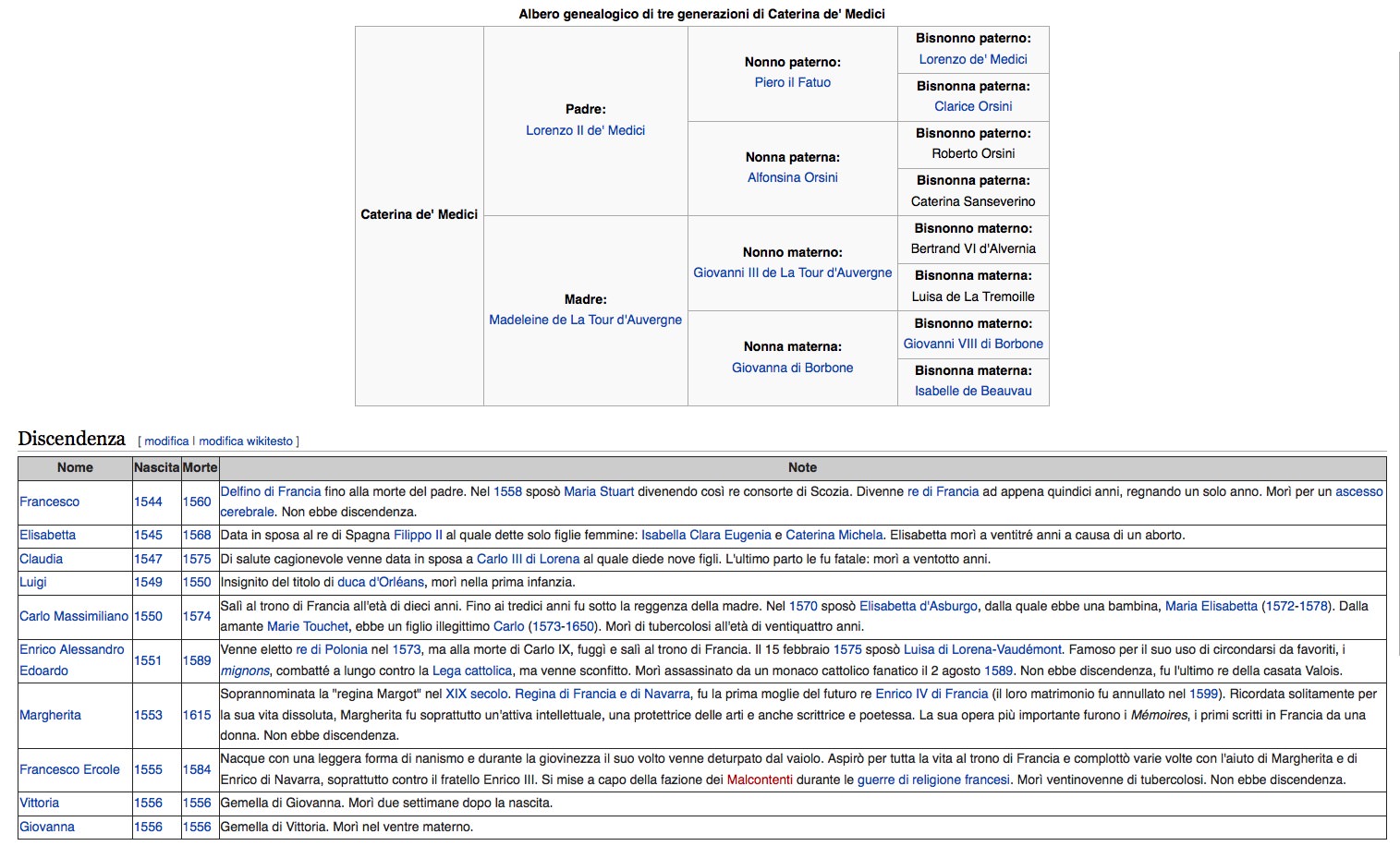Open the Lorenzo II de' Medici link
This screenshot has width=1400, height=858.
585,130
